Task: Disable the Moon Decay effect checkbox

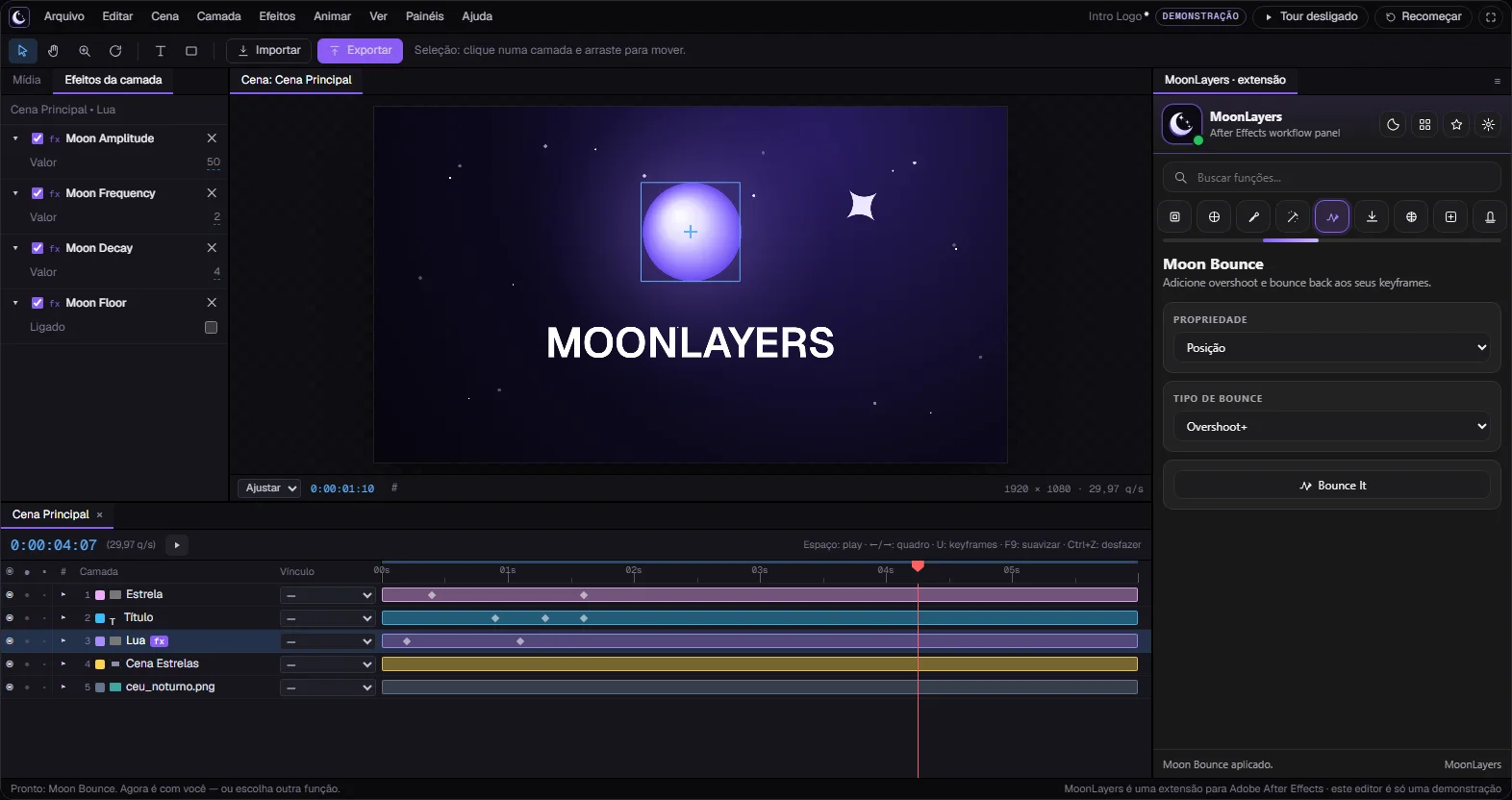Action: click(38, 248)
